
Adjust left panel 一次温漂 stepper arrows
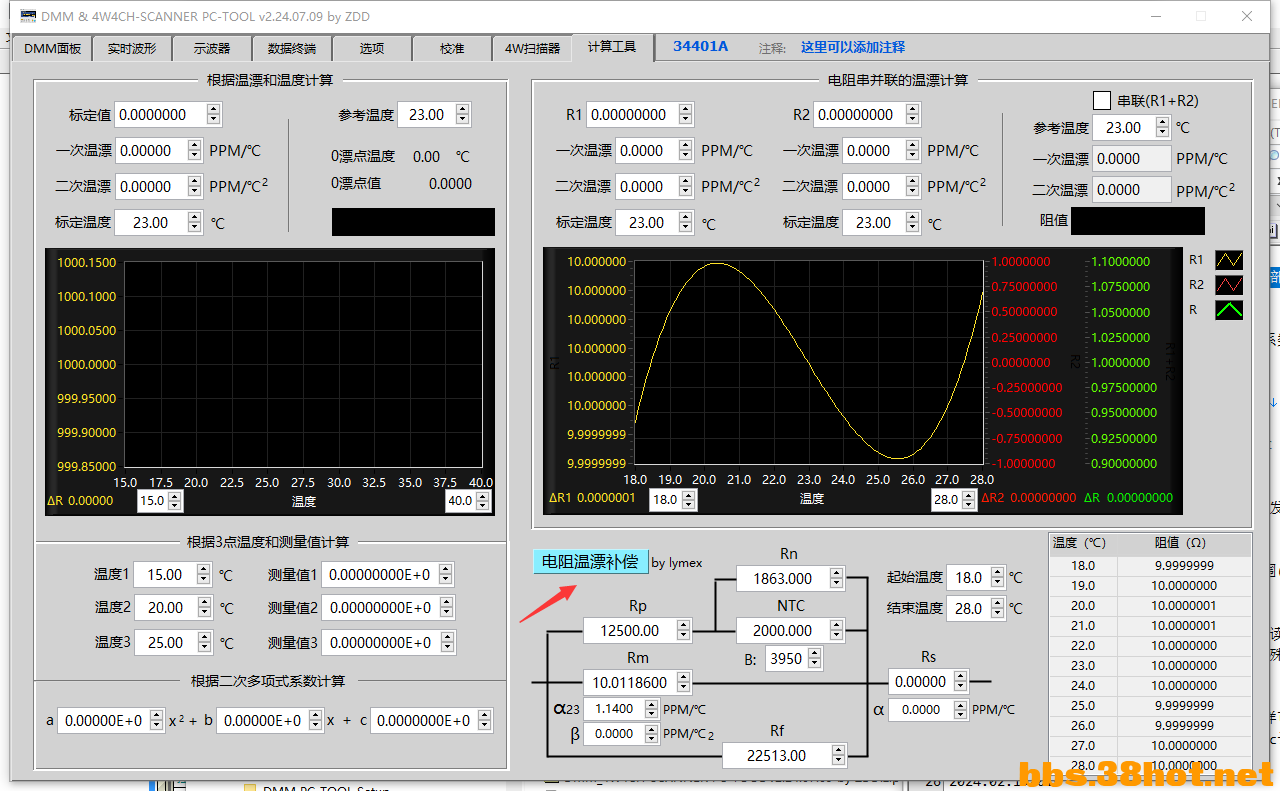[x=195, y=151]
